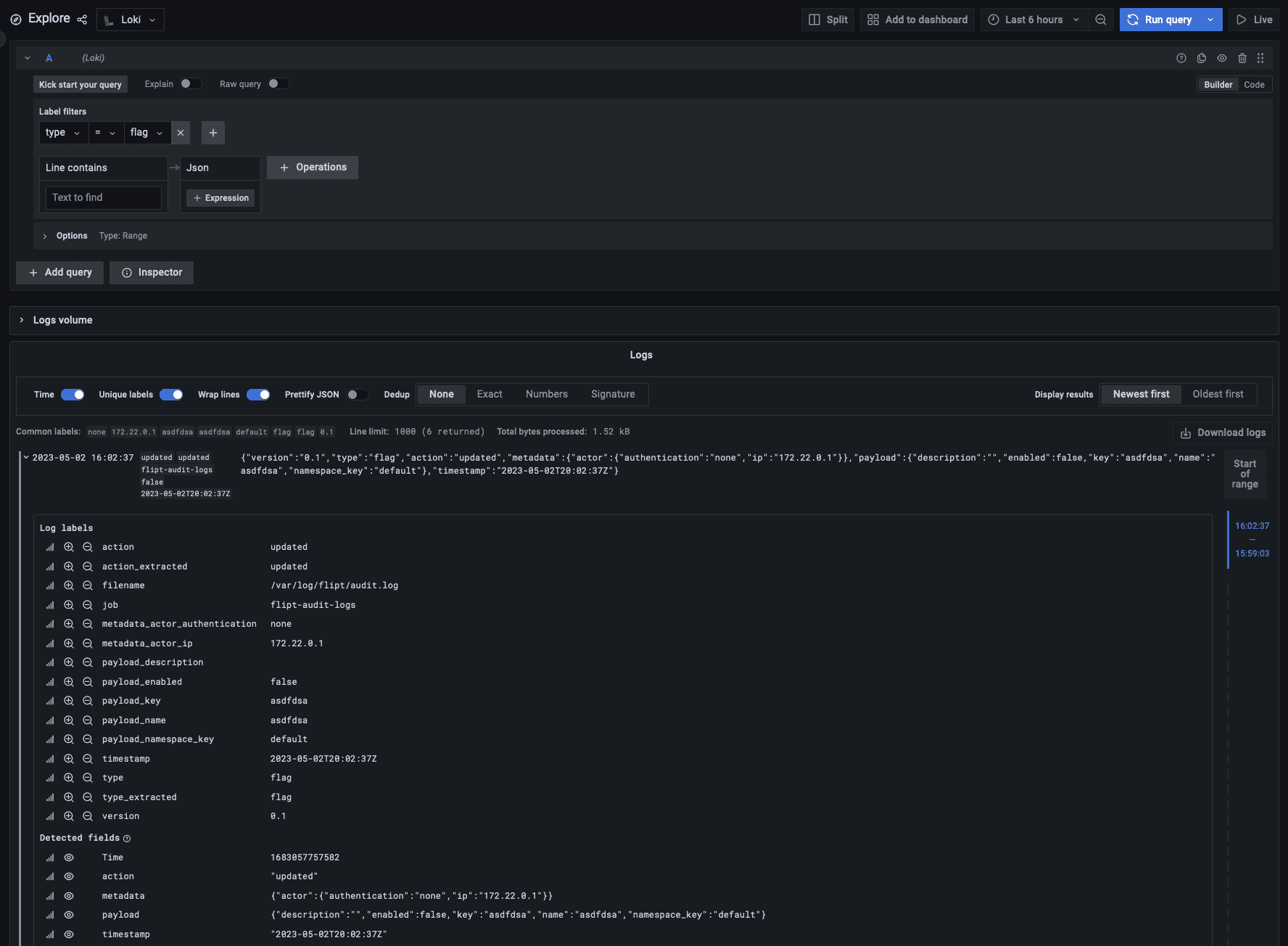This screenshot has width=1288, height=946.
Task: Add a new label filter plus button
Action: tap(213, 133)
